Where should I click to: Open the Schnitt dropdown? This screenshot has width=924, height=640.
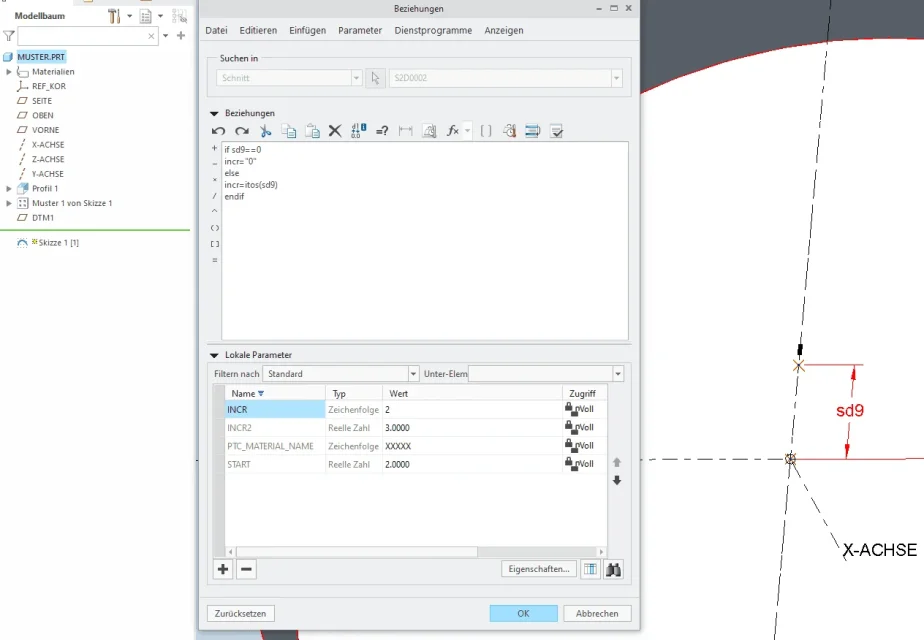[x=356, y=78]
